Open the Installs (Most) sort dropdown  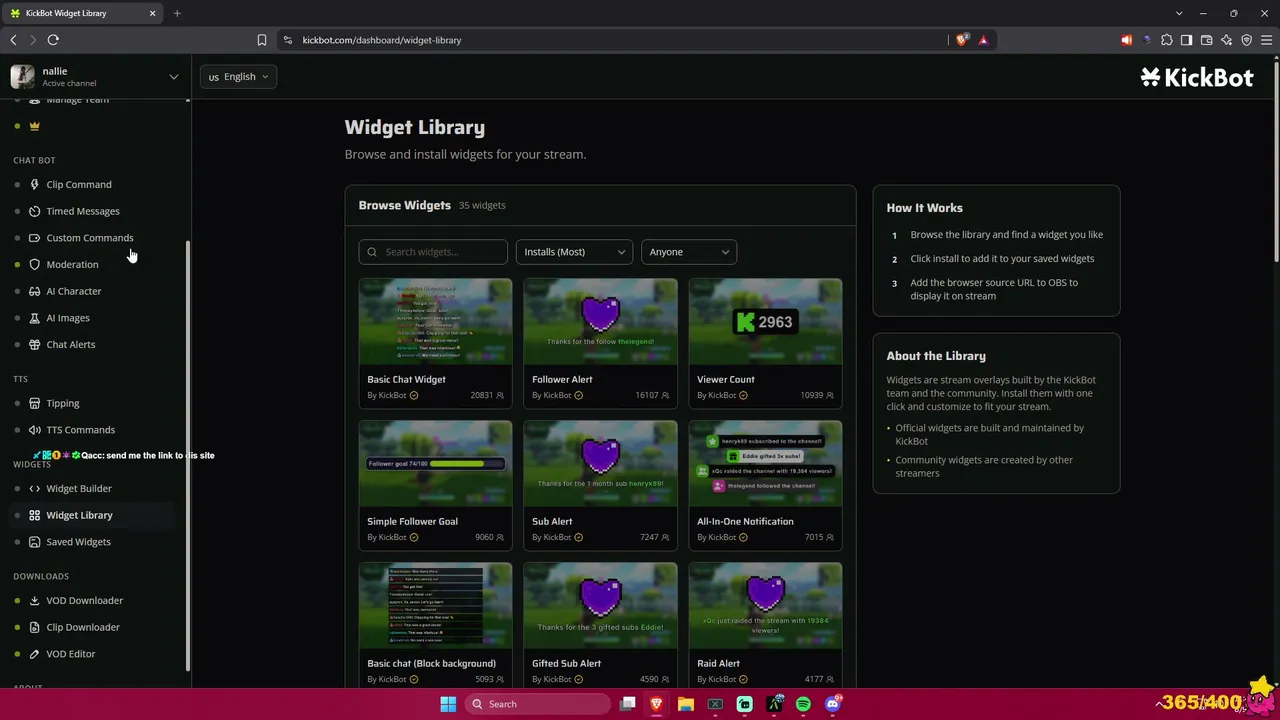tap(574, 252)
